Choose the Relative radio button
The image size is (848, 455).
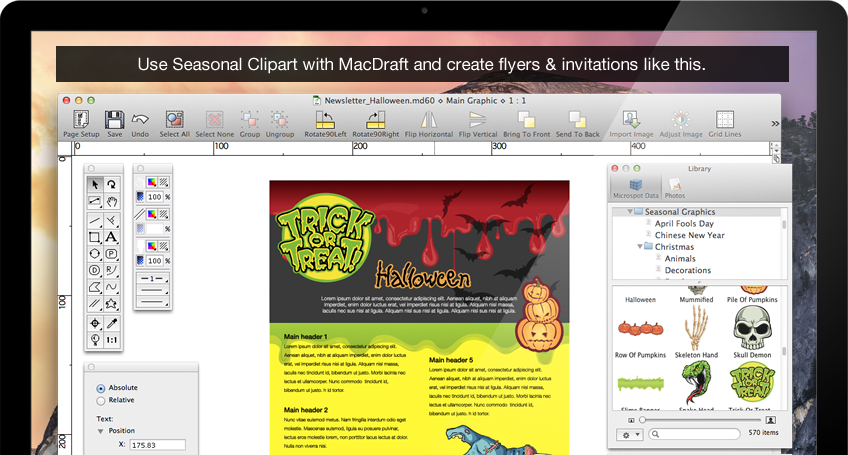(x=101, y=400)
